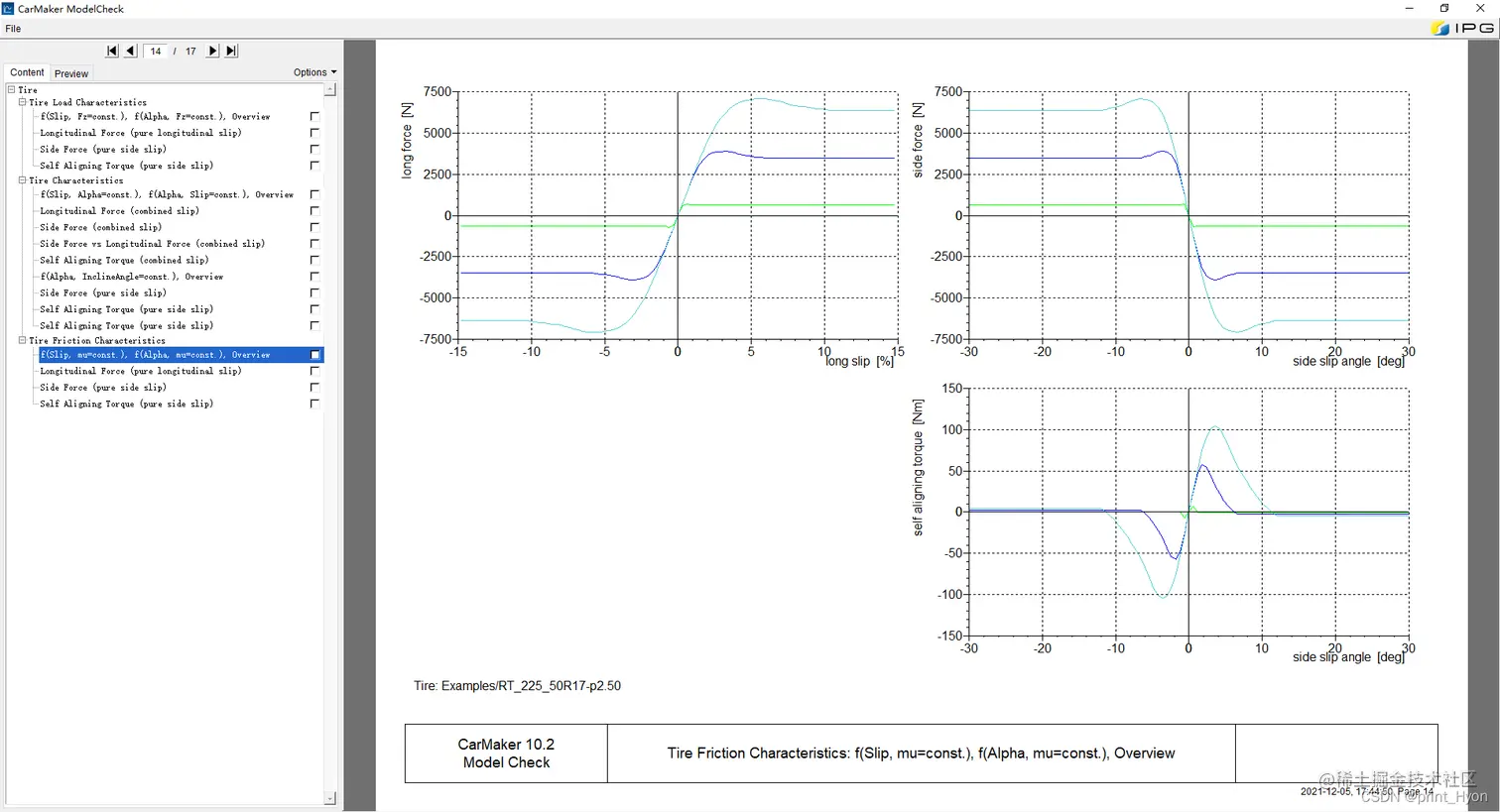This screenshot has height=812, width=1500.
Task: Select Side Force vs Longitudinal Force row
Action: [153, 244]
